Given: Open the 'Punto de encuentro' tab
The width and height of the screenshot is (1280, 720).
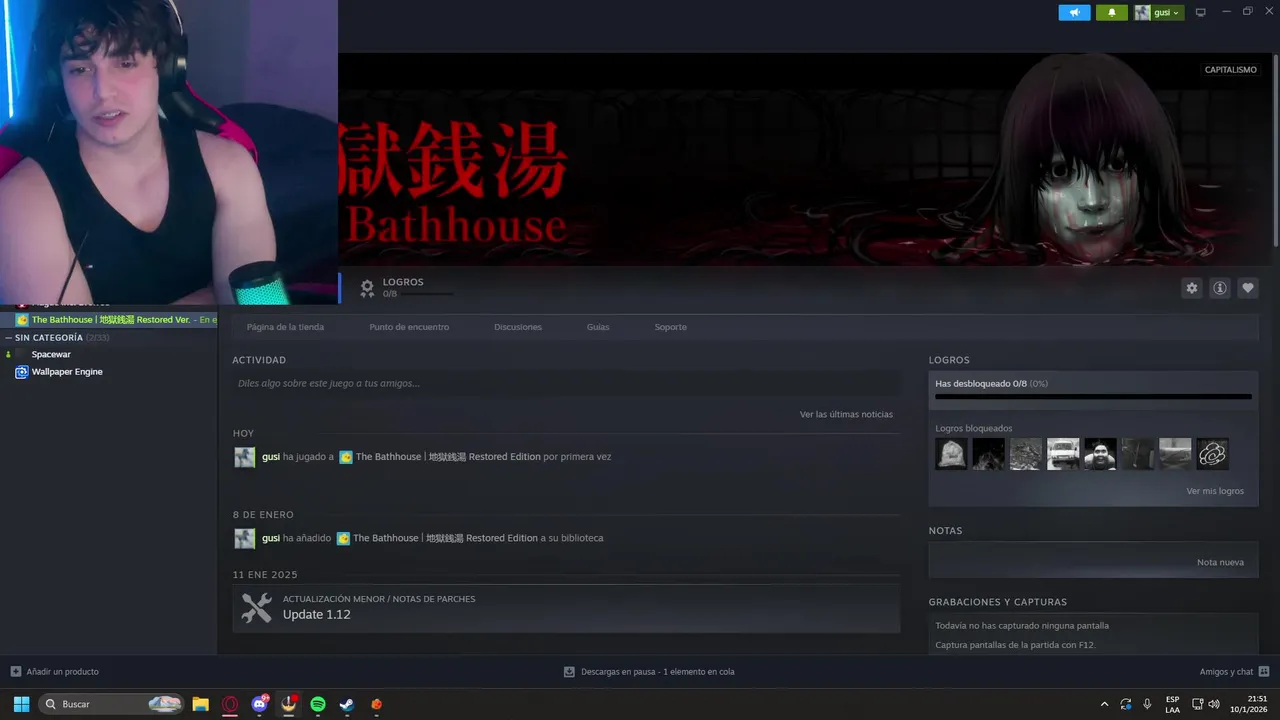Looking at the screenshot, I should pyautogui.click(x=409, y=327).
